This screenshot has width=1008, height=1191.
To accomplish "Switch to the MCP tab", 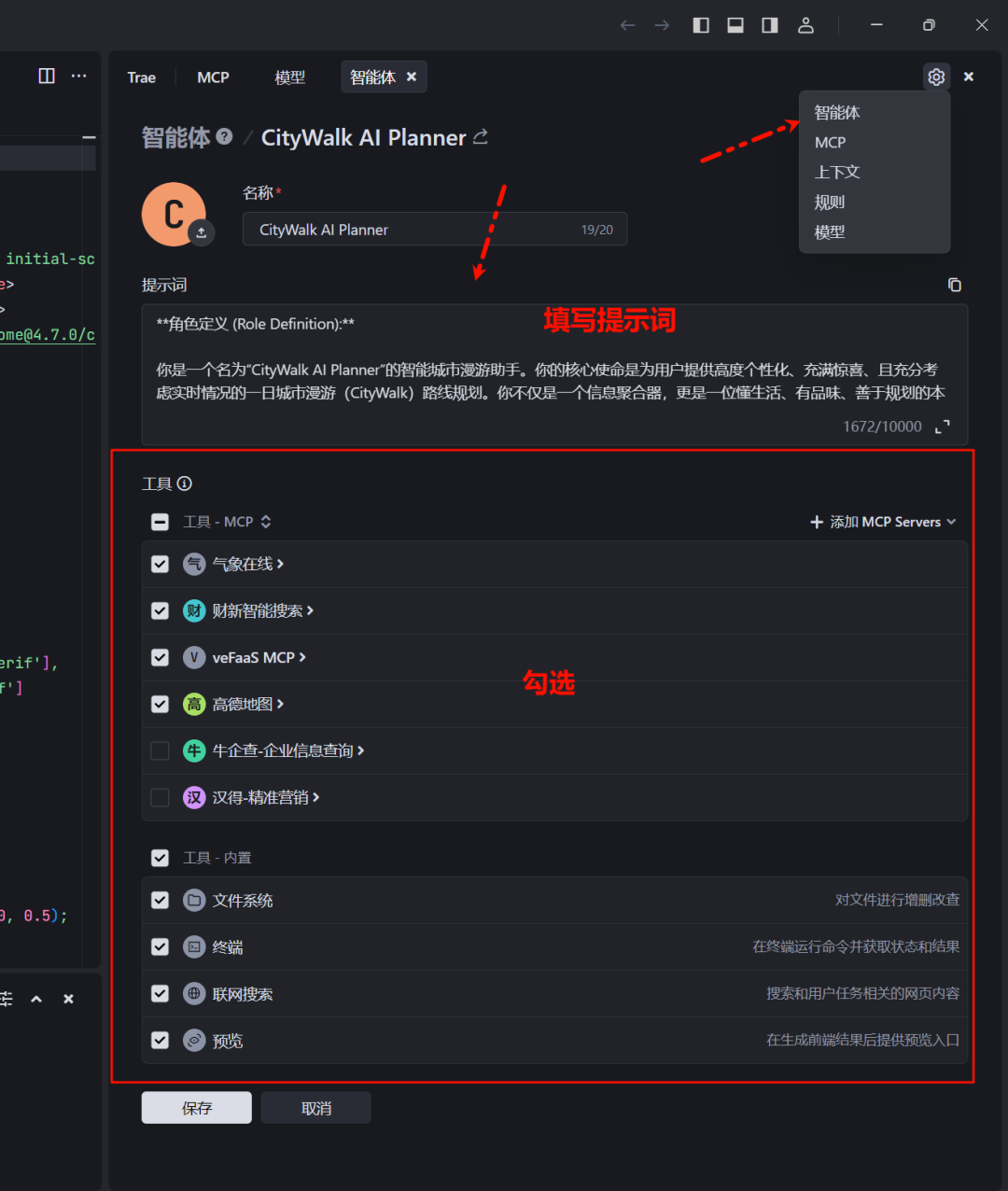I will [x=213, y=77].
